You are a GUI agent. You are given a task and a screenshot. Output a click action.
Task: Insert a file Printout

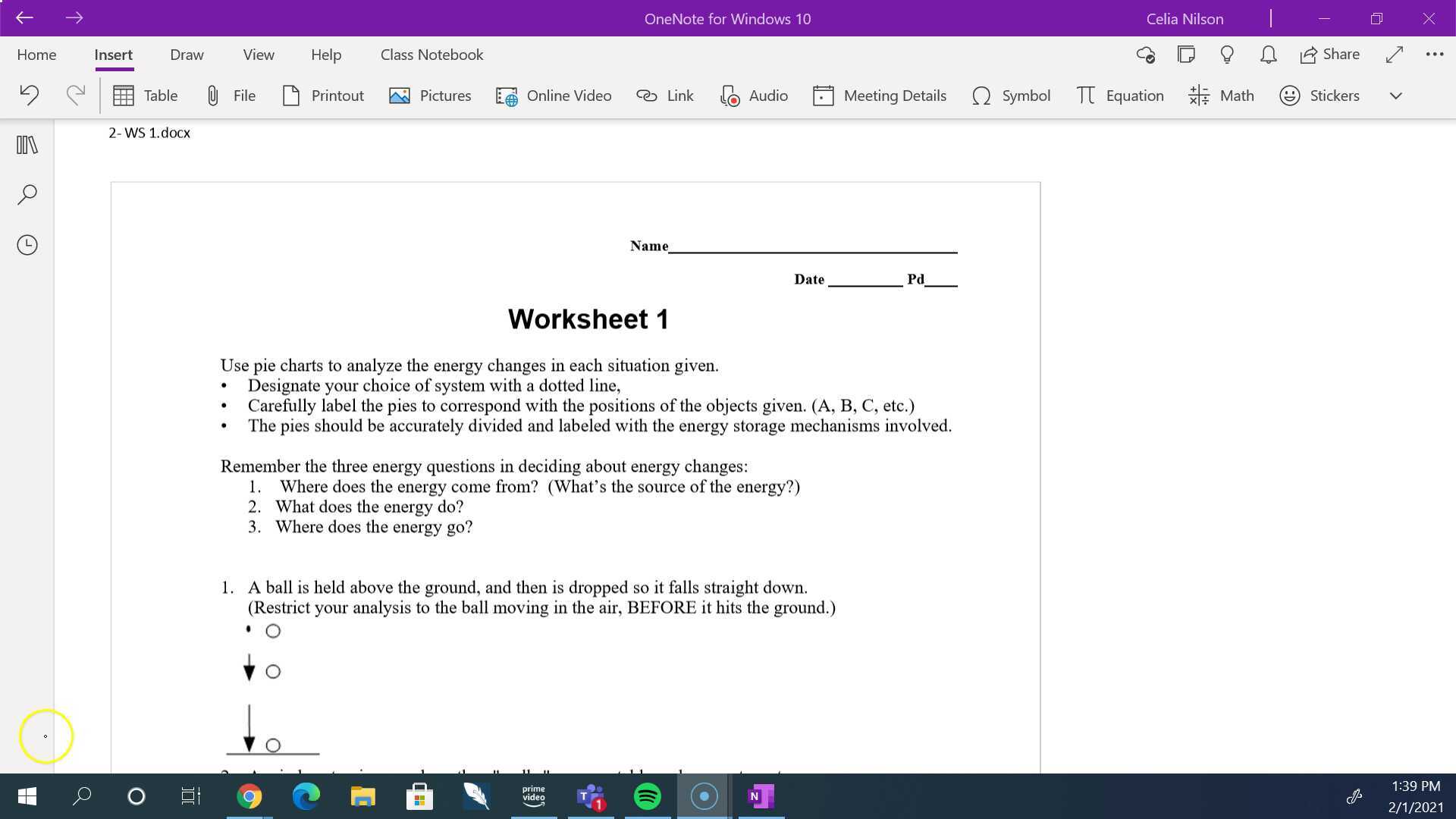[x=323, y=96]
